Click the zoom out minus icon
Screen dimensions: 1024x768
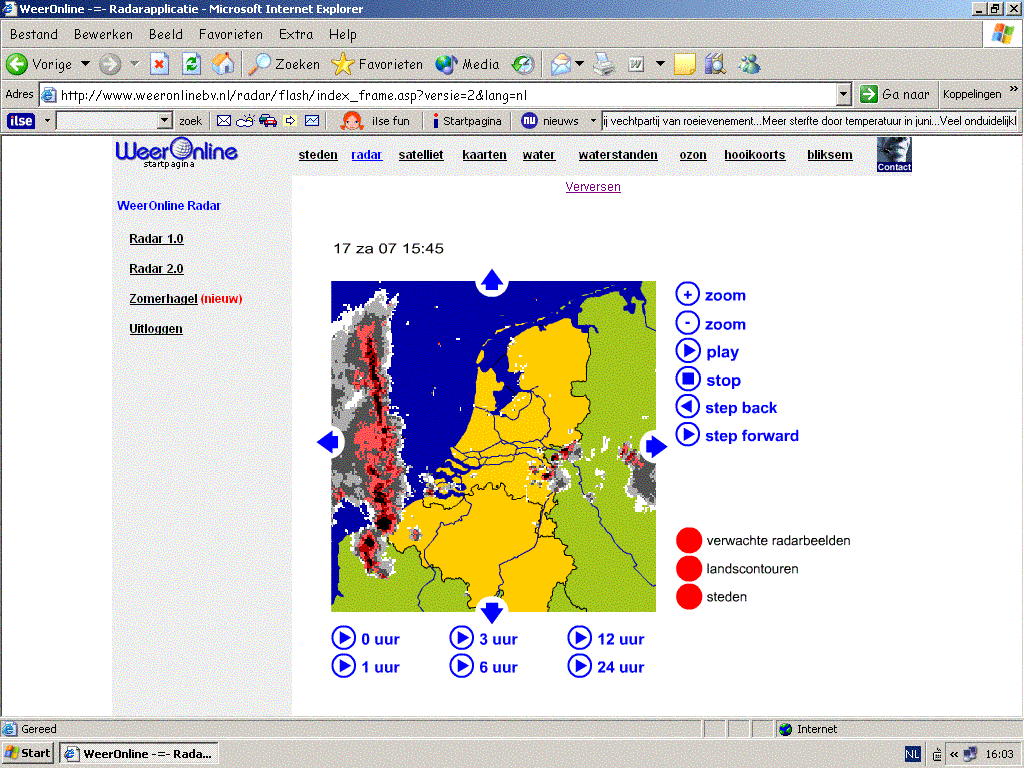pyautogui.click(x=687, y=323)
